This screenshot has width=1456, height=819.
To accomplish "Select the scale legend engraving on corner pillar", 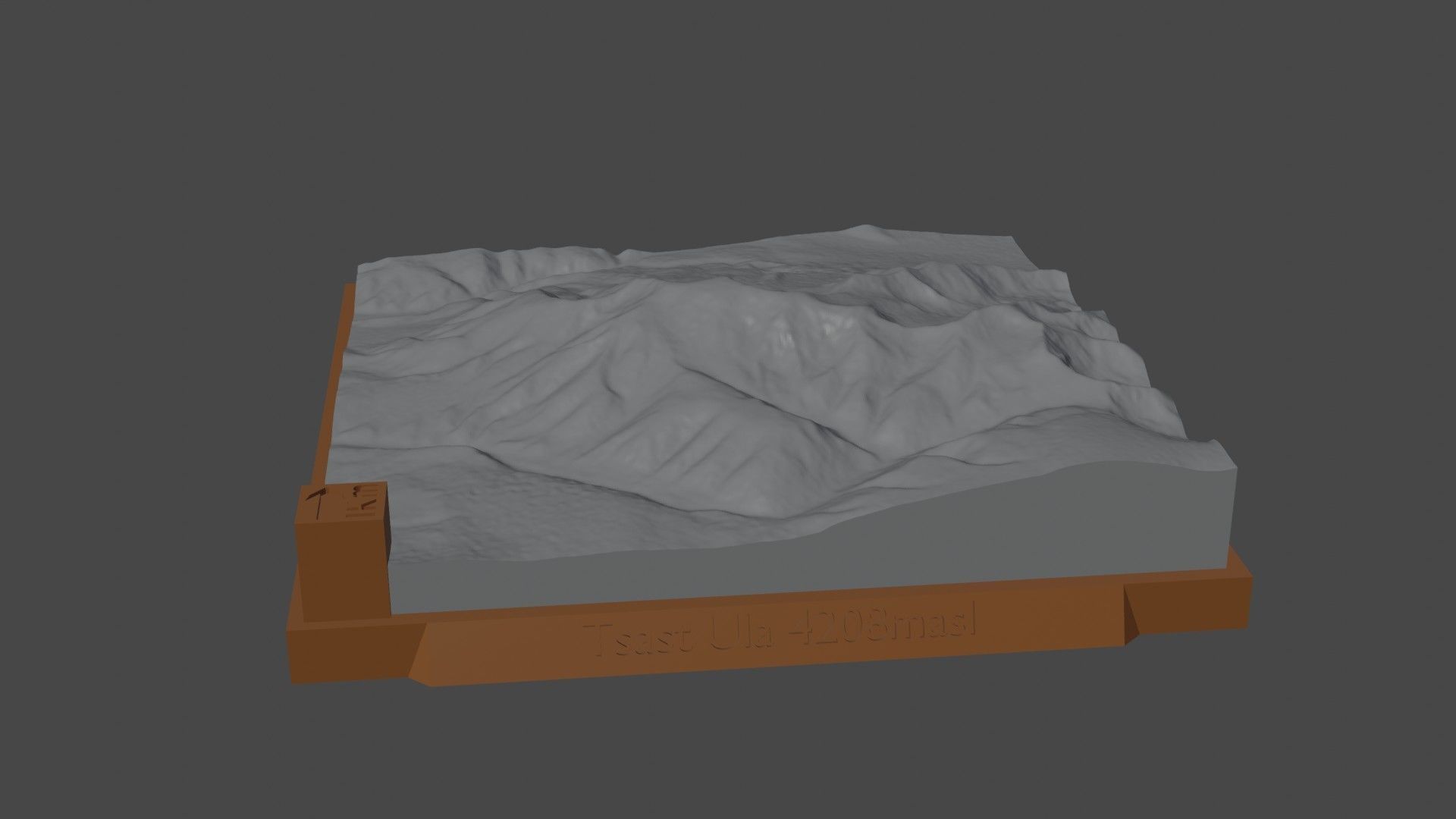I will click(362, 500).
